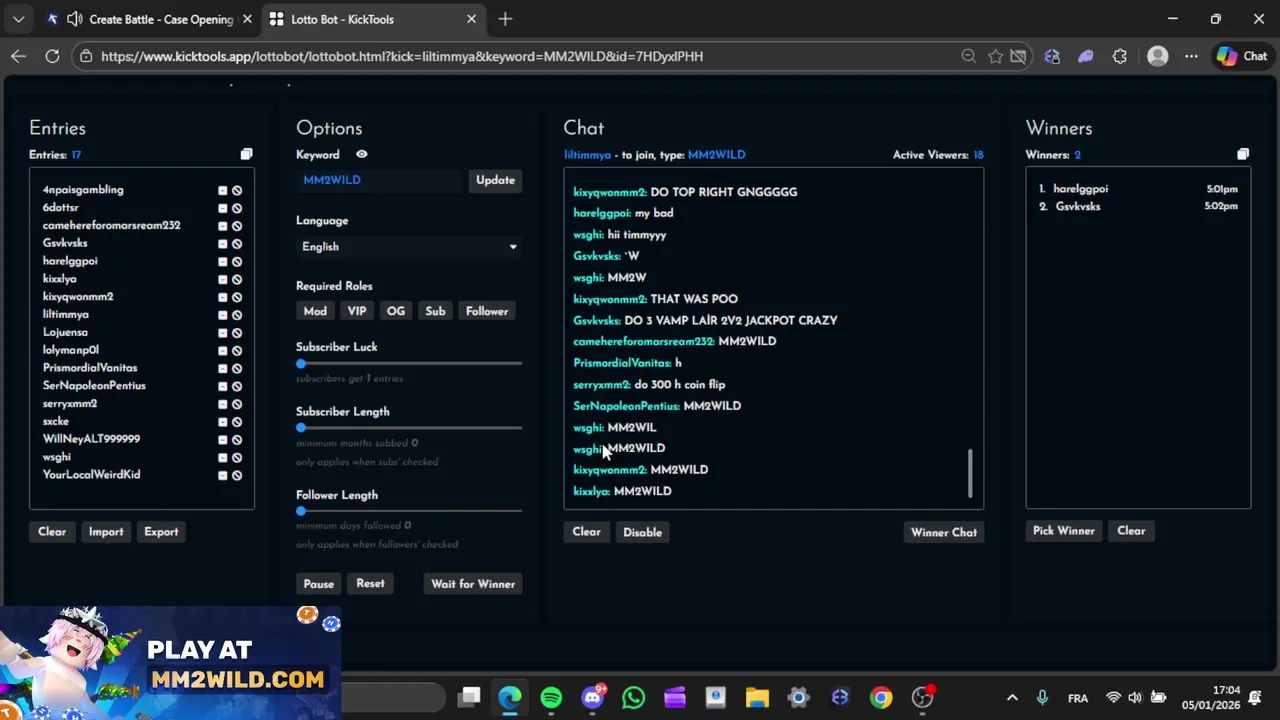Toggle VIP required role

[x=357, y=311]
